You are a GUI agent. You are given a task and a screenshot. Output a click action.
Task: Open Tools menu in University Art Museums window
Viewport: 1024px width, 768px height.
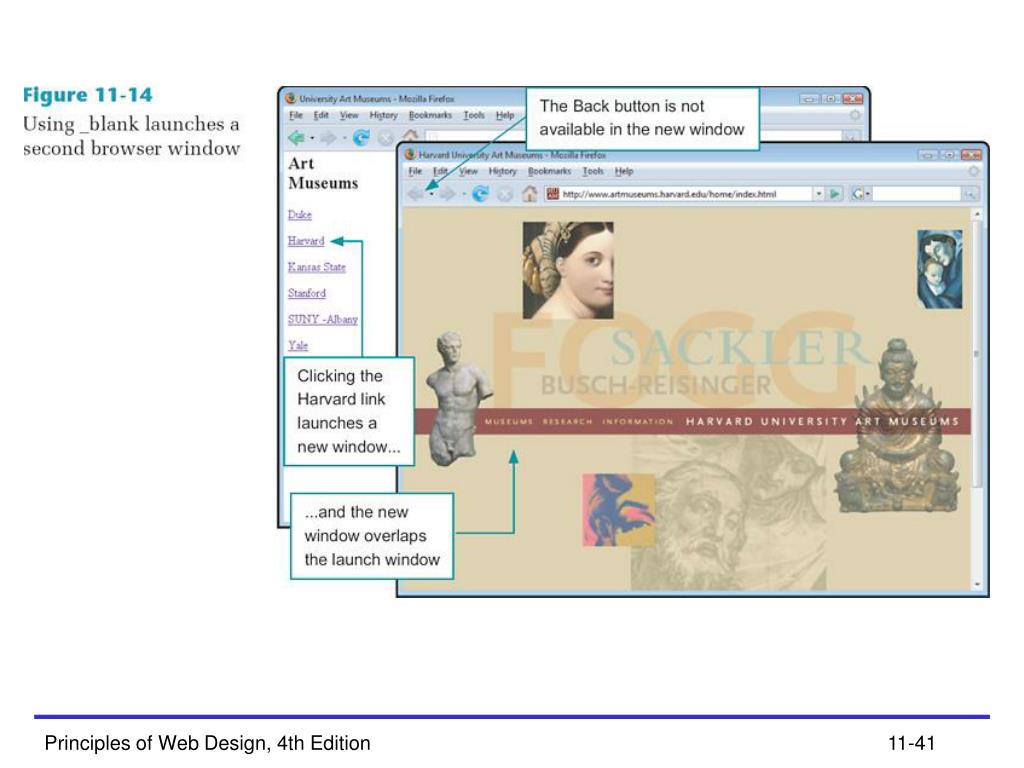click(474, 115)
